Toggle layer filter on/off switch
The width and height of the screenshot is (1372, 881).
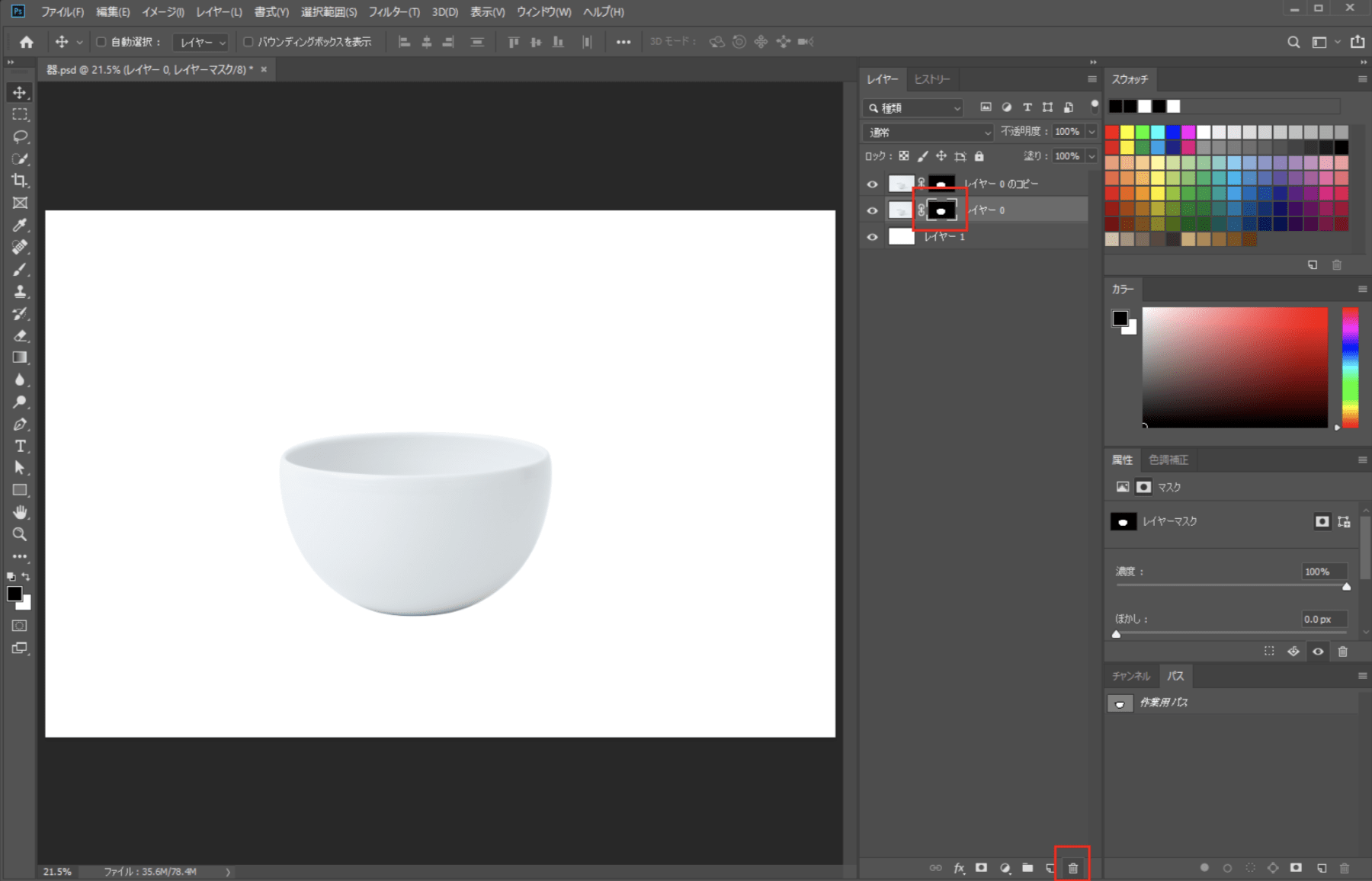pos(1095,106)
